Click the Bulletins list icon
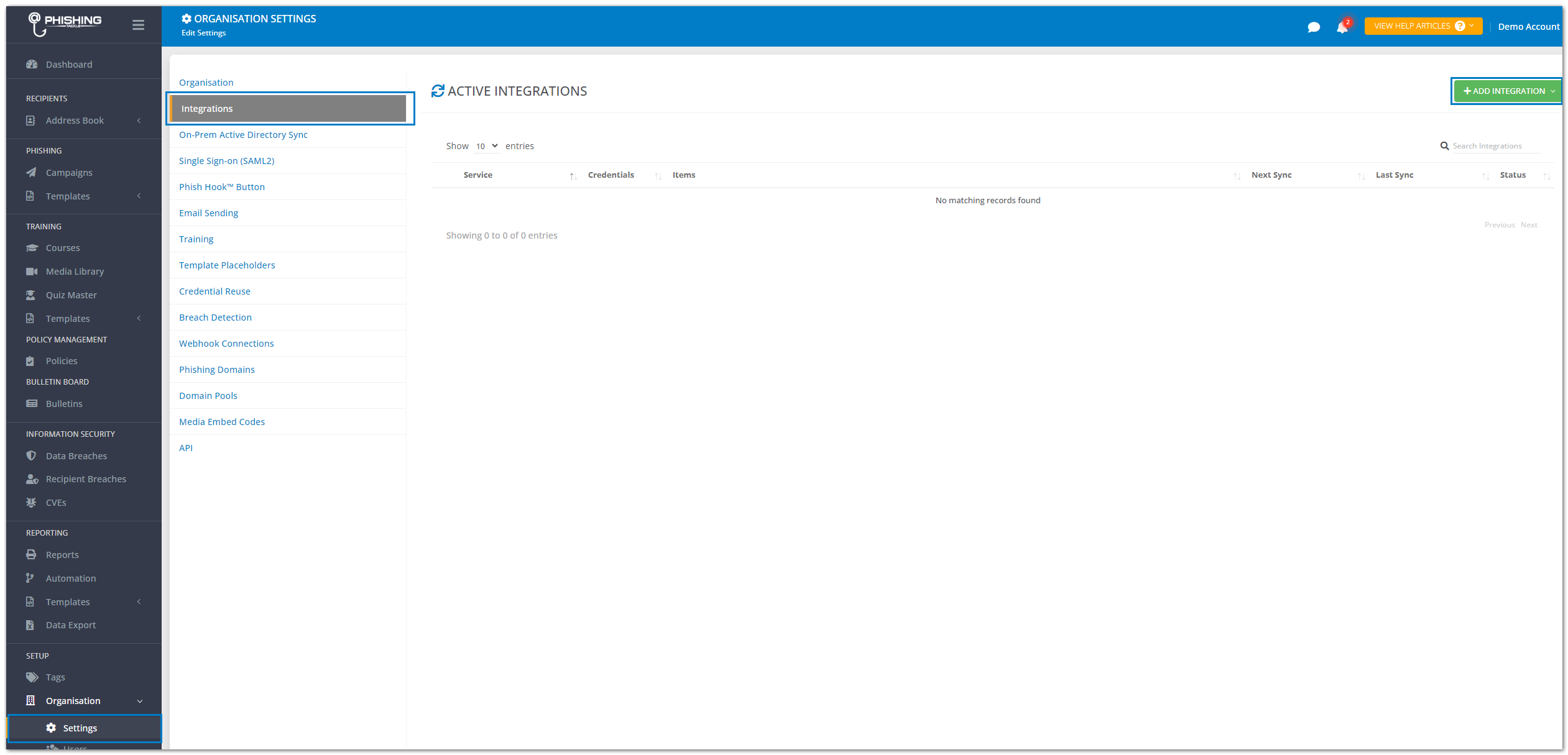The image size is (1568, 755). (32, 404)
